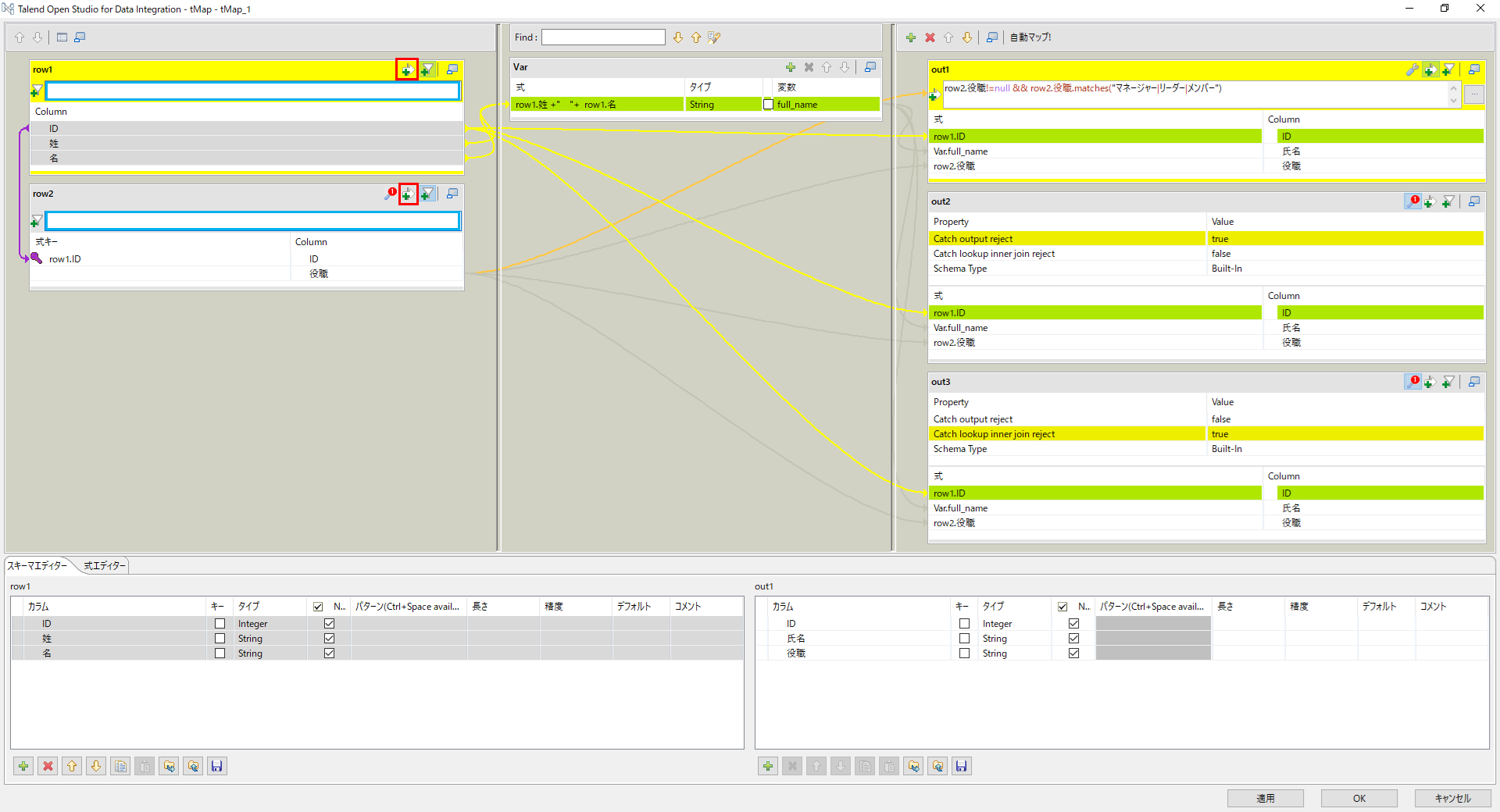Click the highlight-matches icon next to Find
The height and width of the screenshot is (812, 1500).
(712, 37)
